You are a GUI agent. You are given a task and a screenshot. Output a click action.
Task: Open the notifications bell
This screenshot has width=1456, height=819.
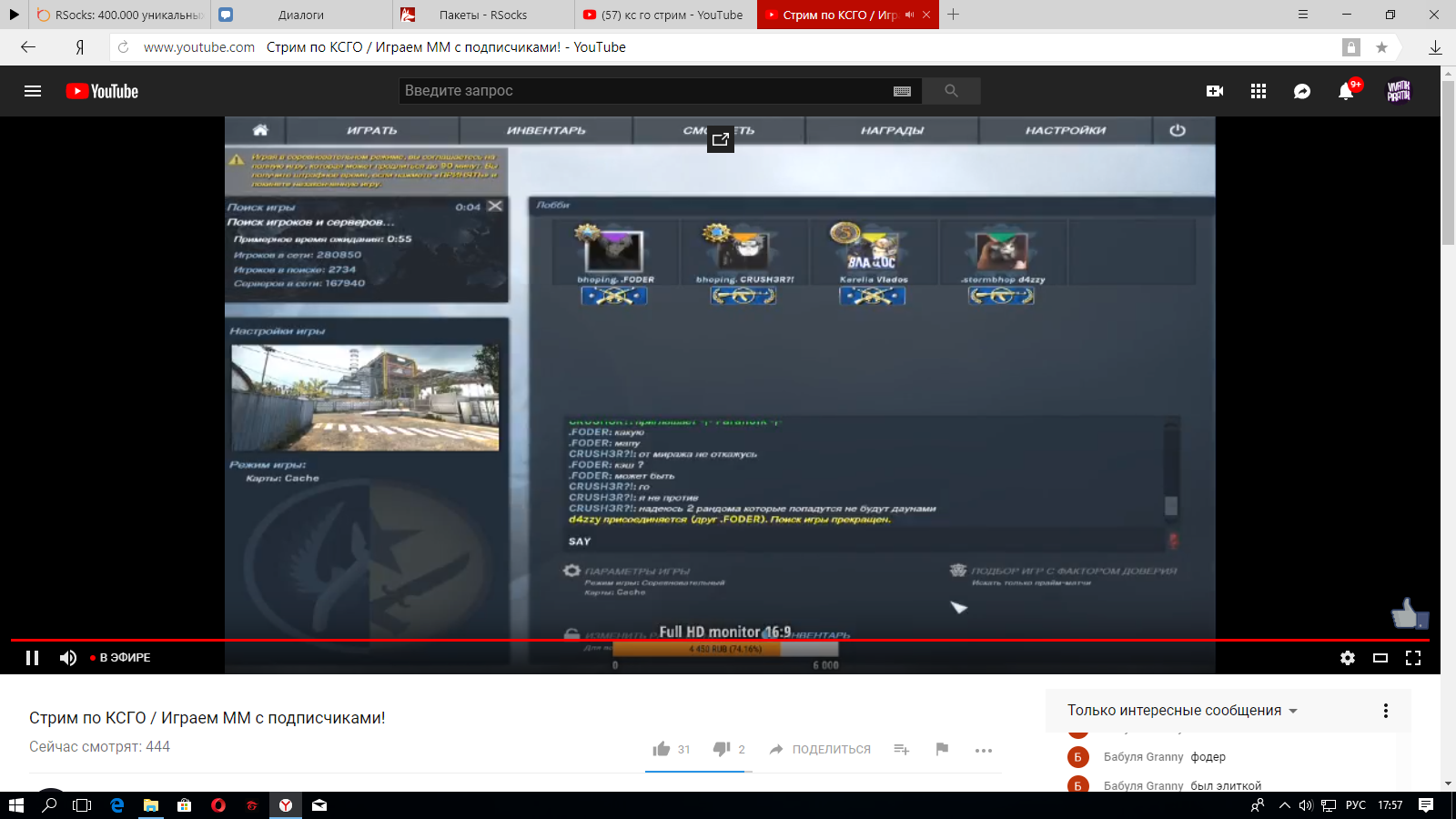(x=1346, y=91)
